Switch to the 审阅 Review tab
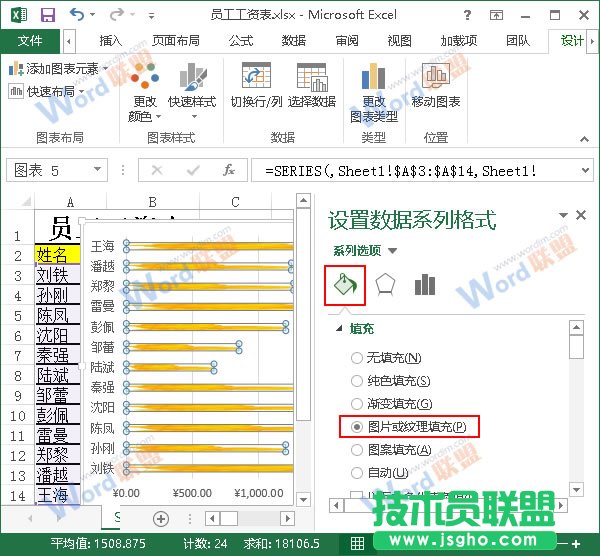The height and width of the screenshot is (556, 600). coord(347,41)
